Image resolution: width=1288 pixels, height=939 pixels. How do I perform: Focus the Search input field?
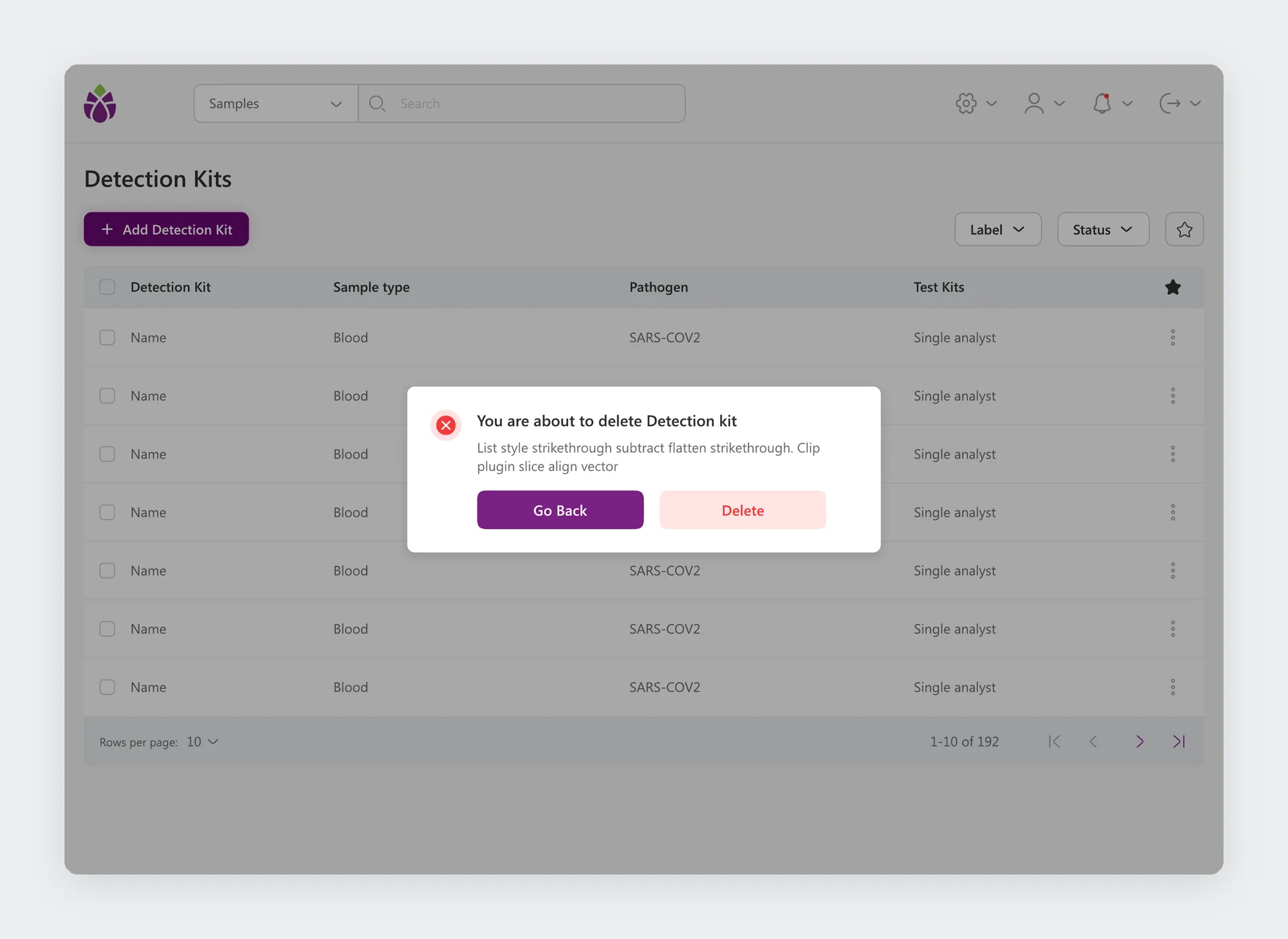click(x=522, y=104)
